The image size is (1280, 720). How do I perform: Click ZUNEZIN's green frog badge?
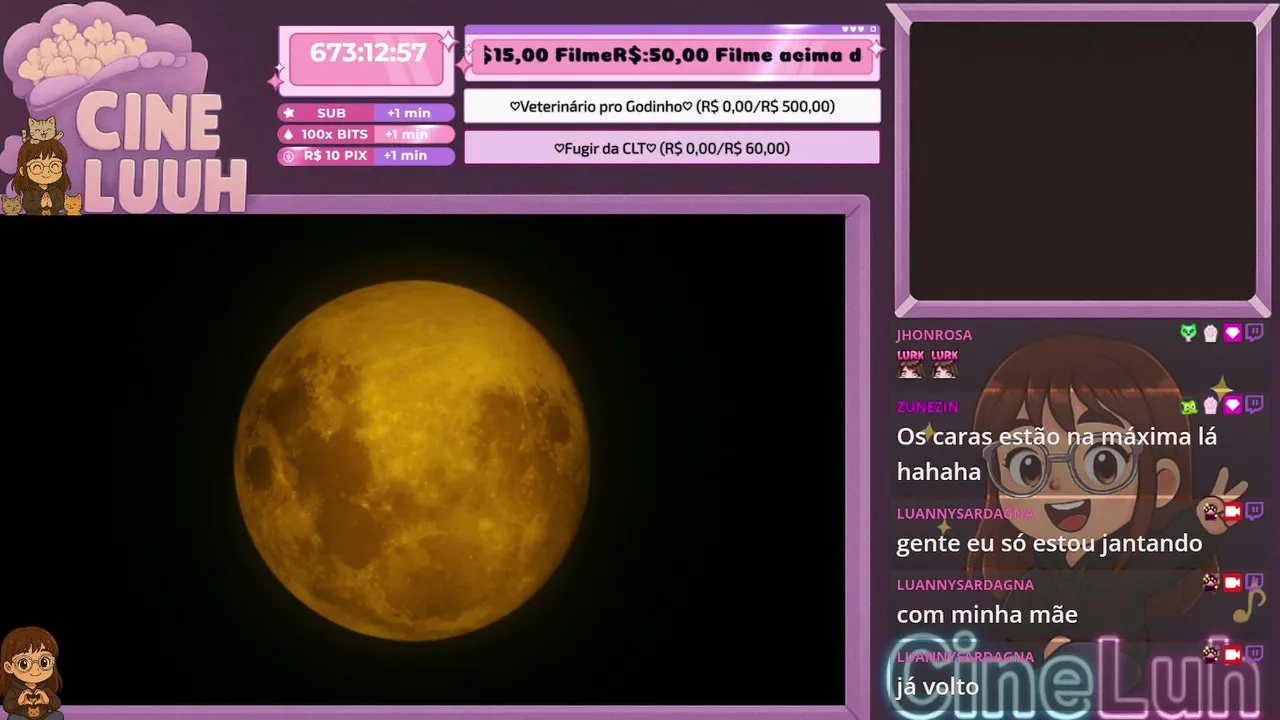tap(1188, 405)
